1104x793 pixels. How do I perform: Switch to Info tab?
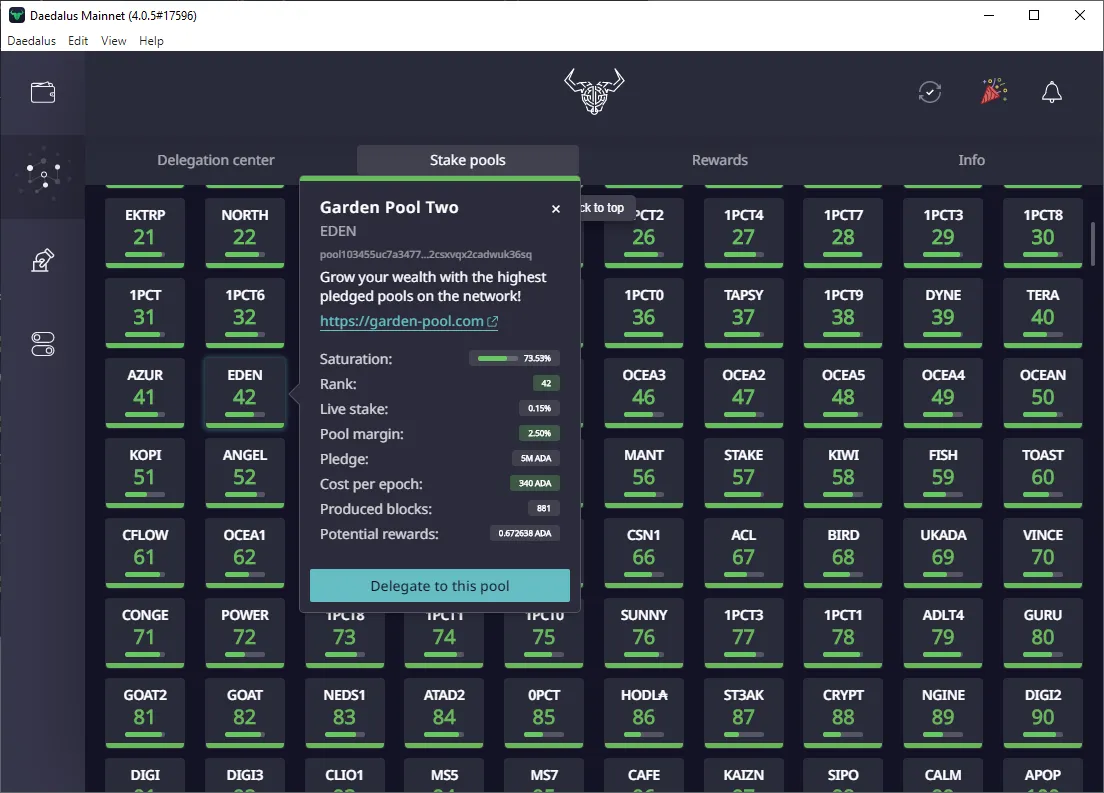pyautogui.click(x=971, y=160)
